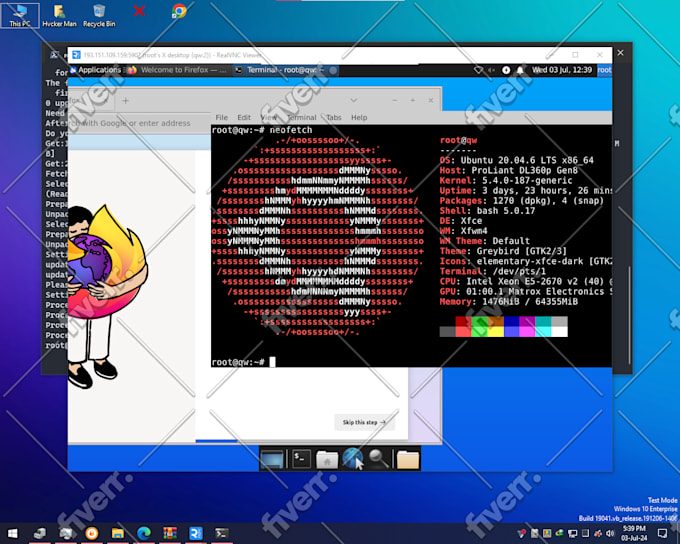Open Windows volume tray icon
Screen dimensions: 680x544
[611, 533]
